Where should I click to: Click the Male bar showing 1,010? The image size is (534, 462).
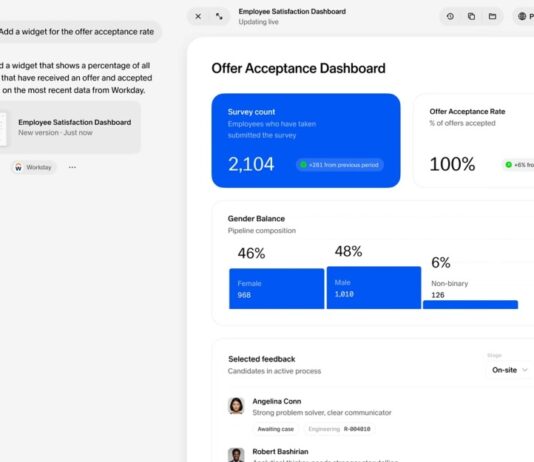pyautogui.click(x=374, y=288)
